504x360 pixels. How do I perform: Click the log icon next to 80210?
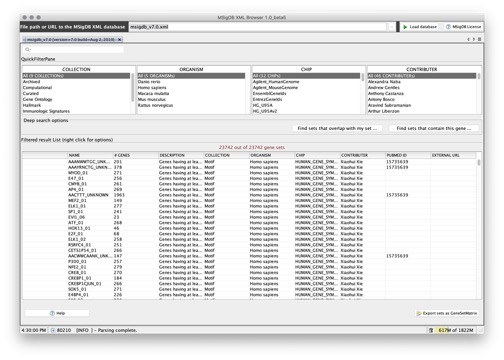(53, 330)
